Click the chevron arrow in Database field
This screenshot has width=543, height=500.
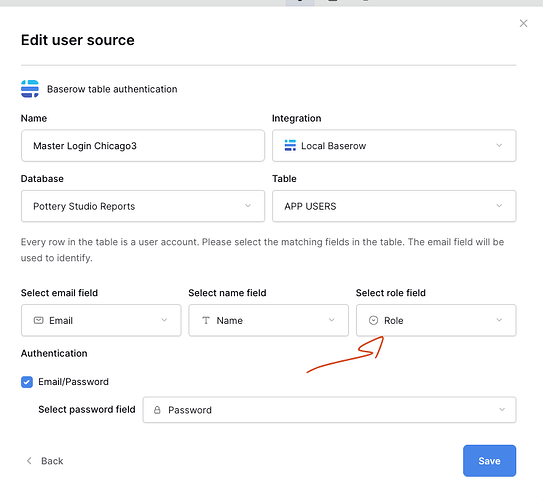coord(248,206)
